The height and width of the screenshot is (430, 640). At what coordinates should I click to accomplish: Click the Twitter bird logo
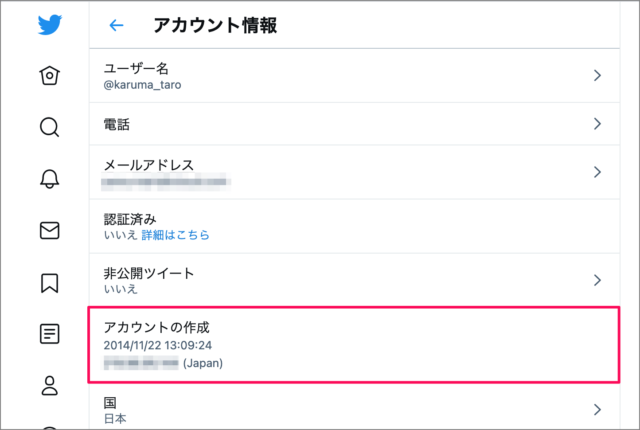tap(49, 25)
